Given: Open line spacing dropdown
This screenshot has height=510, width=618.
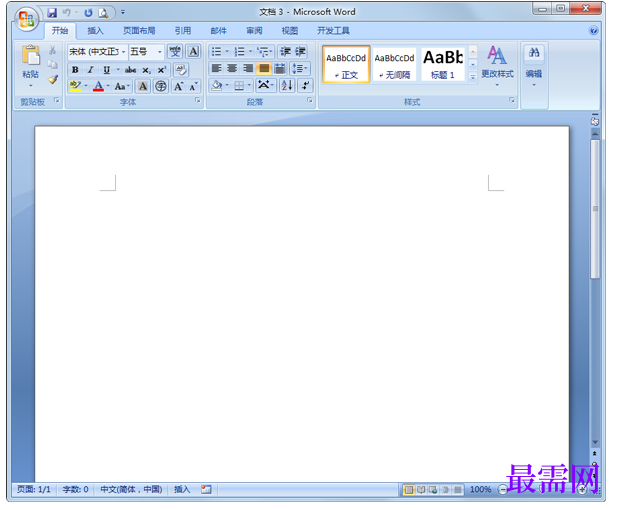Looking at the screenshot, I should (300, 69).
